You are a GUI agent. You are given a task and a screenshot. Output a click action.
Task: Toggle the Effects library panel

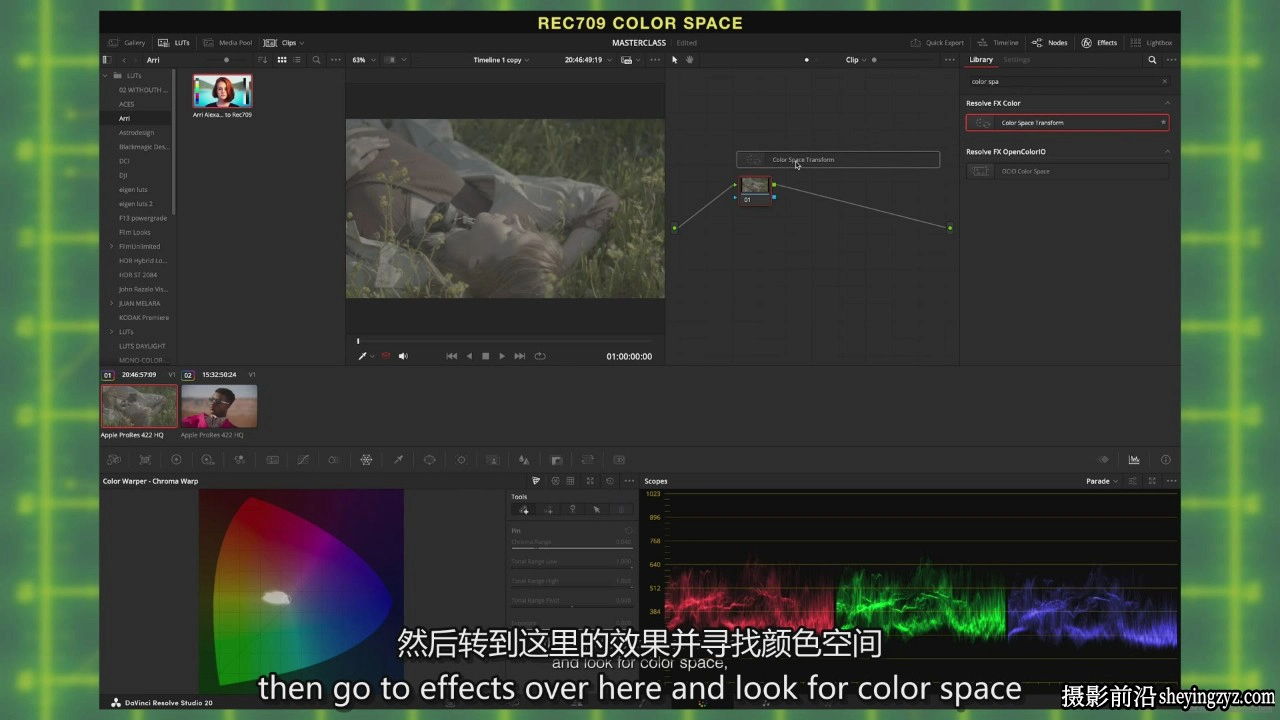pos(1099,43)
